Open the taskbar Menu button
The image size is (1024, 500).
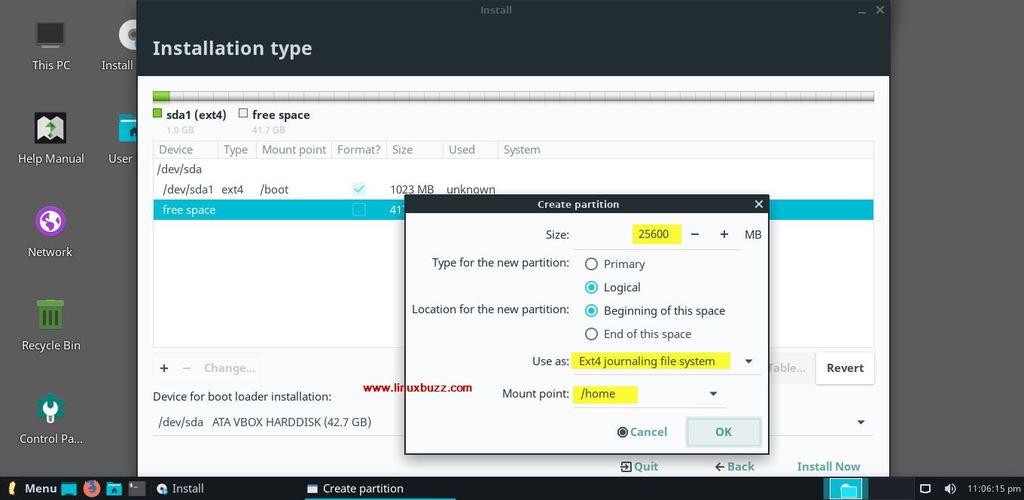tap(32, 488)
